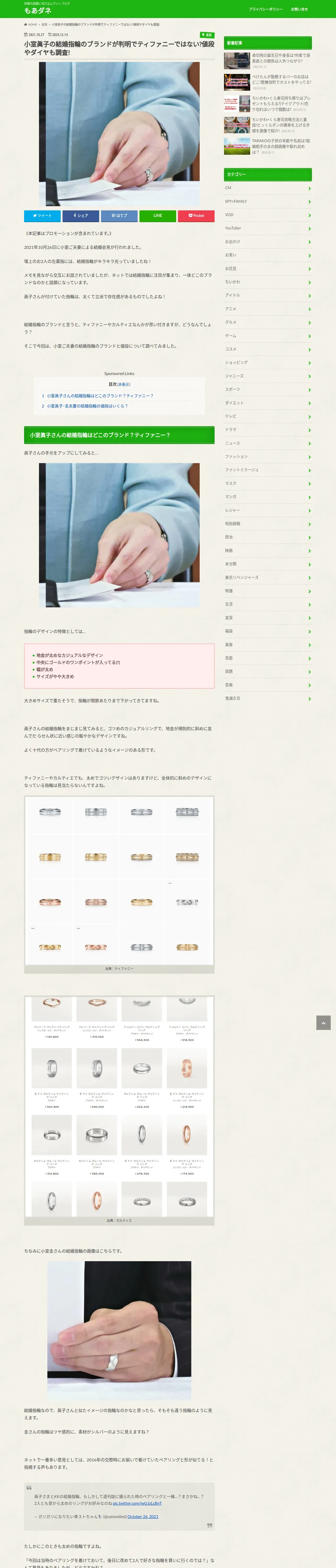Open the 鬼滅の刃 category
336x1568 pixels.
[268, 698]
